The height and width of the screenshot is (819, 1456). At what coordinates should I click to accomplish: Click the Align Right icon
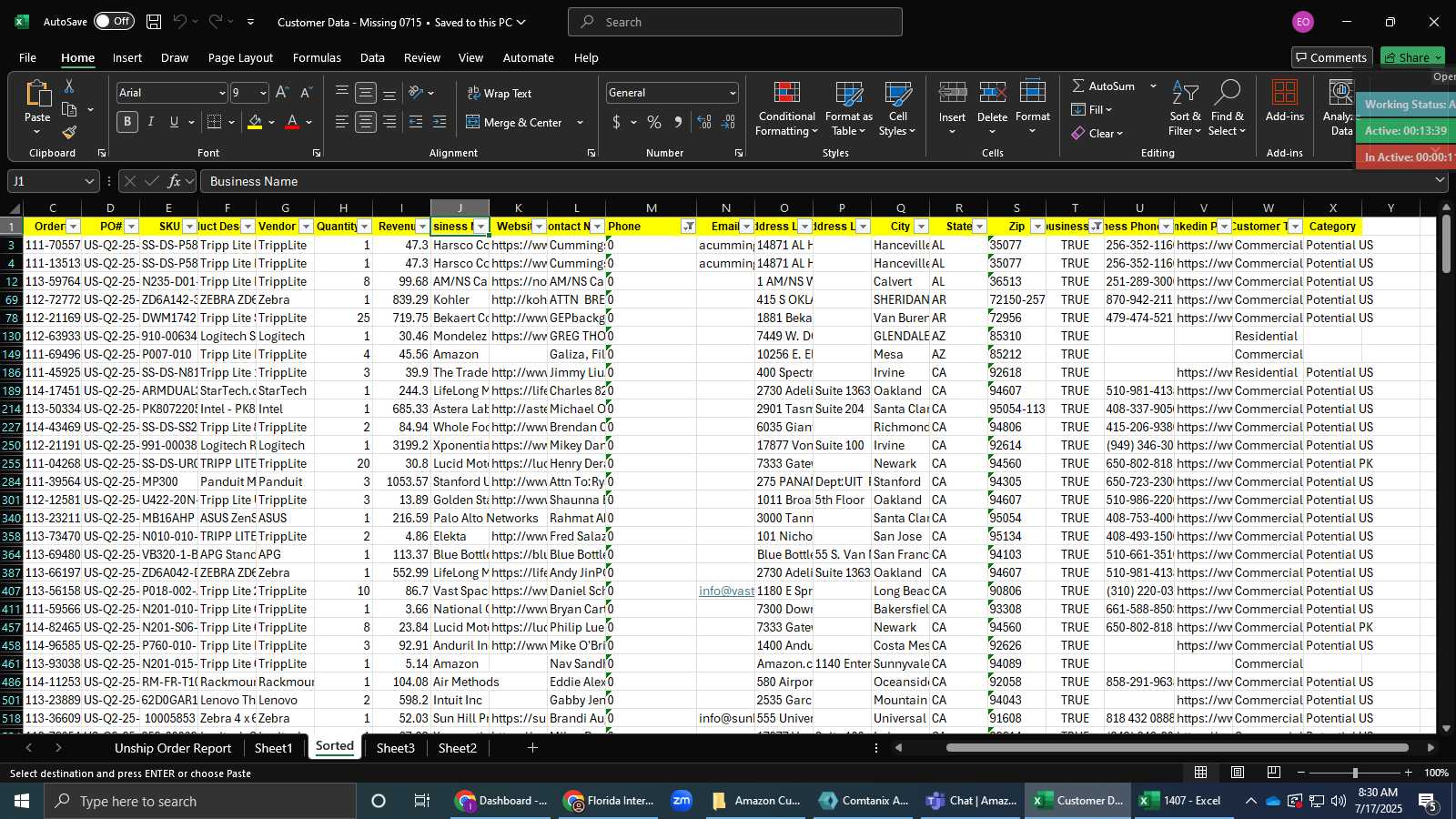389,122
